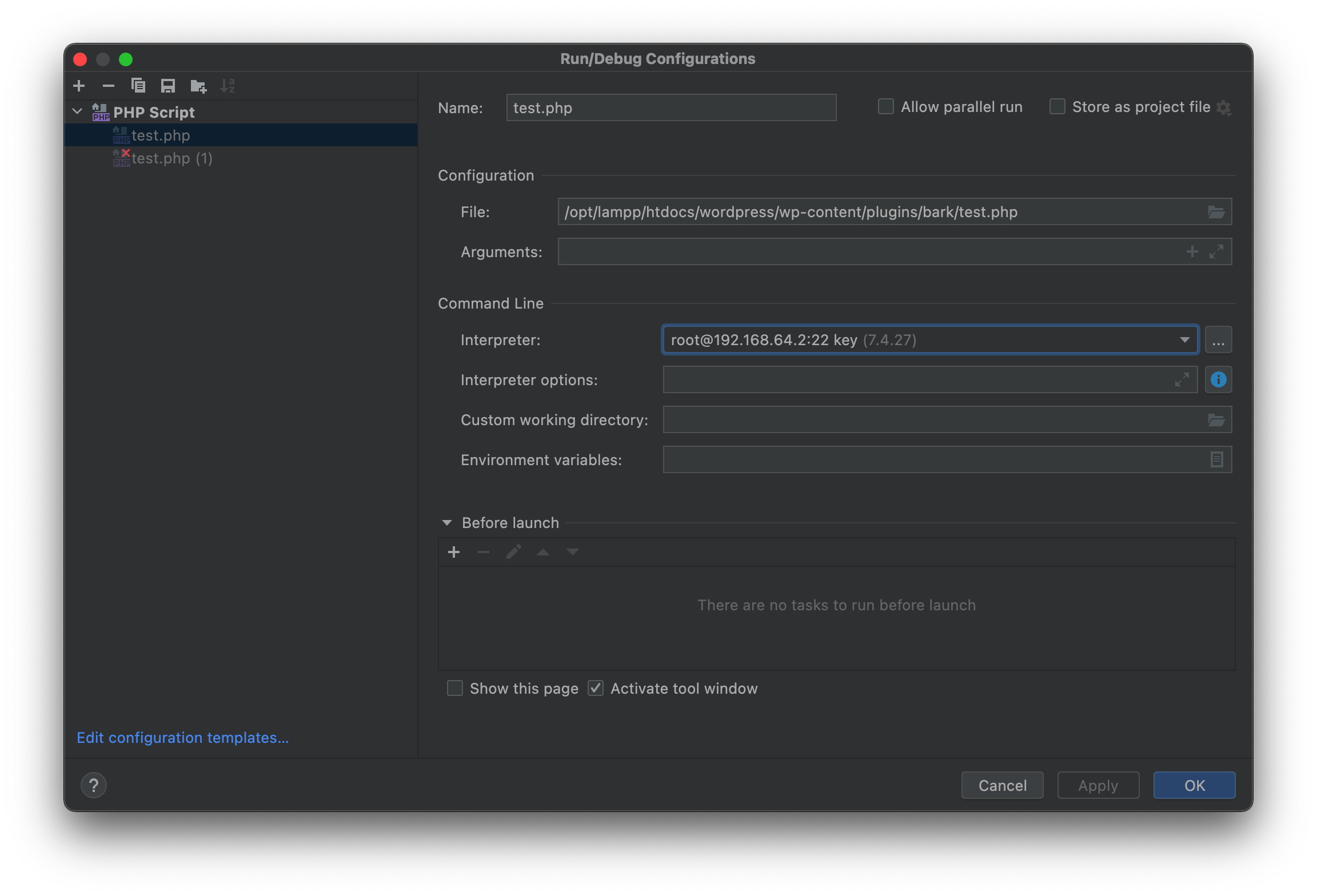Create new folder in configurations toolbar

198,86
